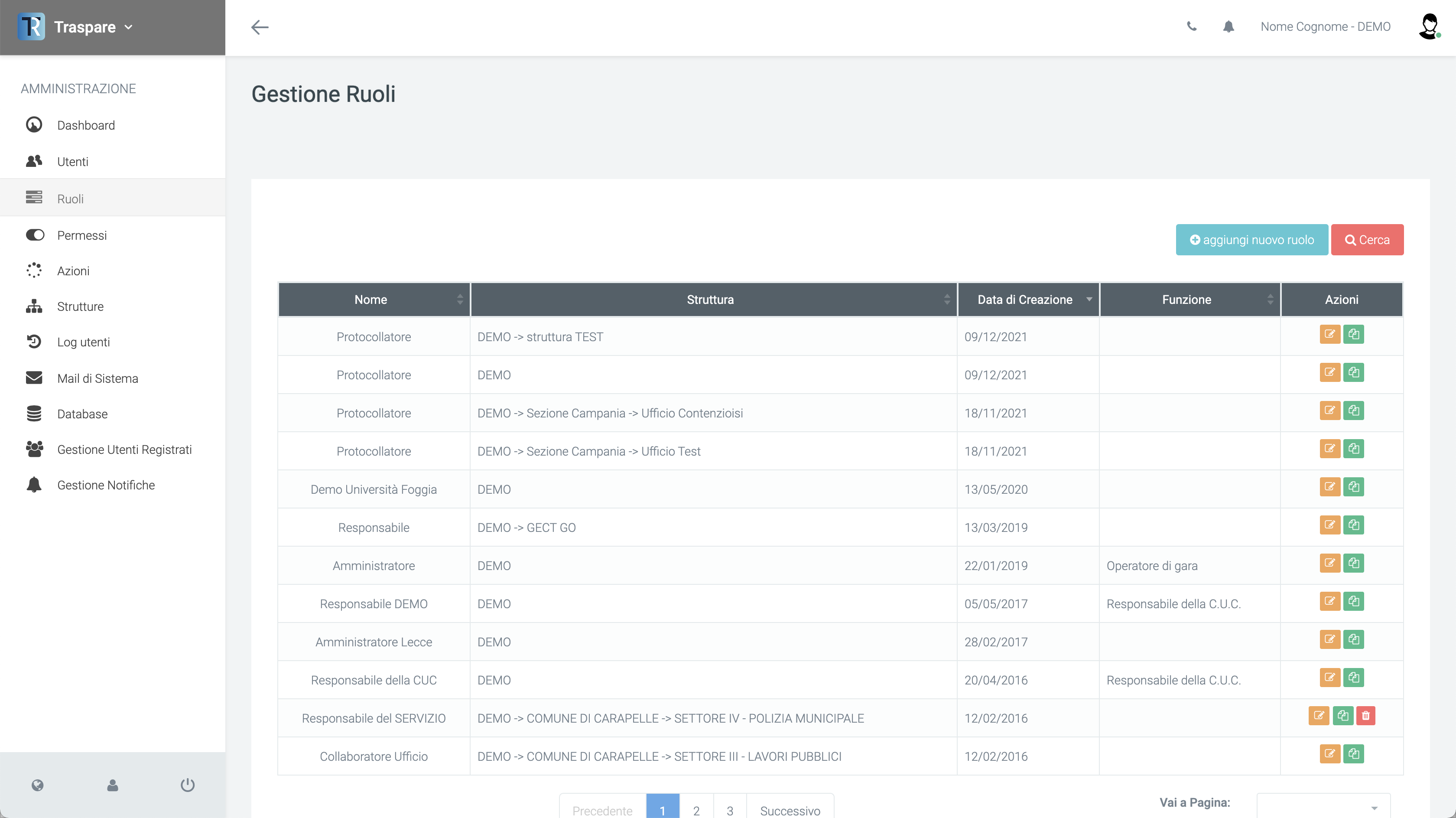This screenshot has width=1456, height=818.
Task: Open Strutture in sidebar
Action: tap(80, 306)
